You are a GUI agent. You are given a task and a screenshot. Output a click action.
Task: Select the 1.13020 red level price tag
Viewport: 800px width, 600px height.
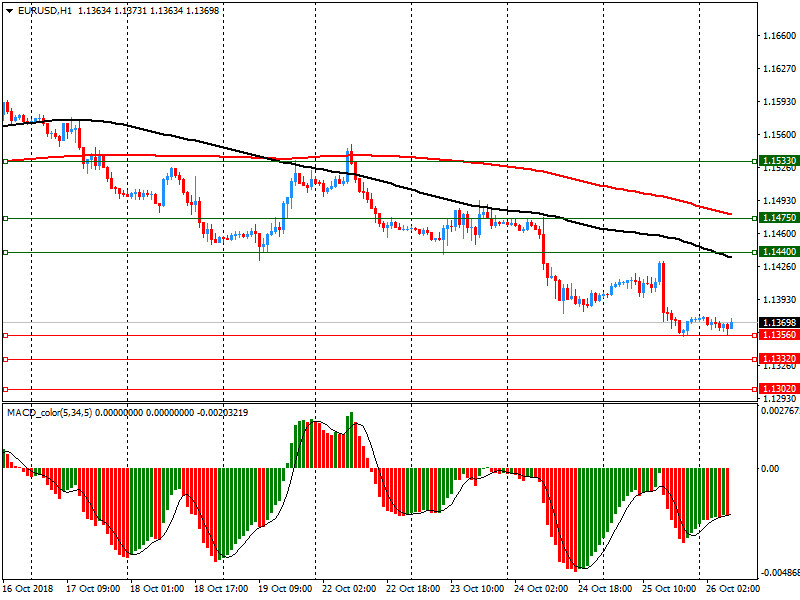click(x=779, y=389)
